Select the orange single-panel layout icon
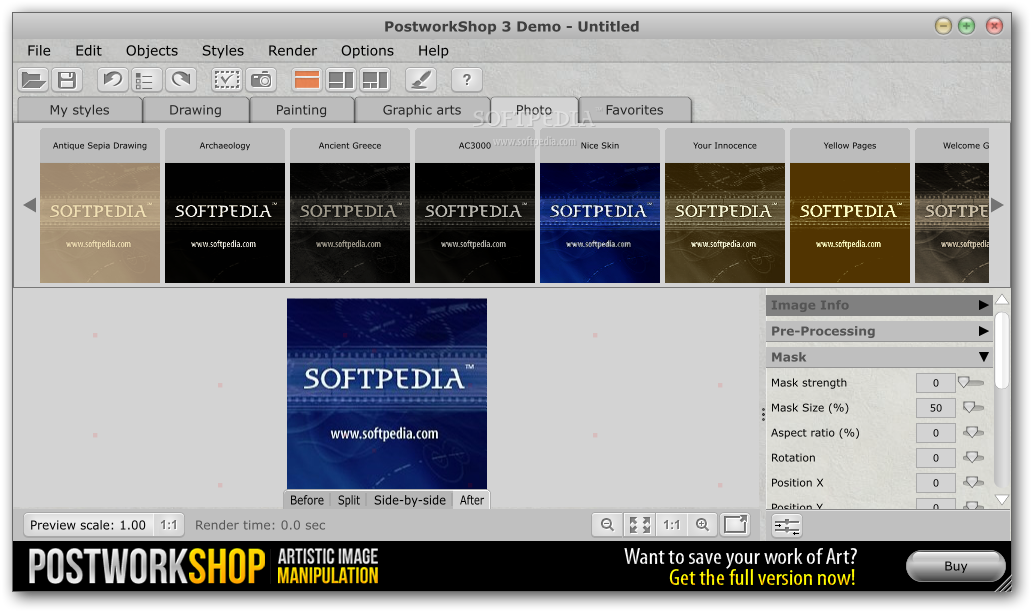The height and width of the screenshot is (612, 1032). 307,80
